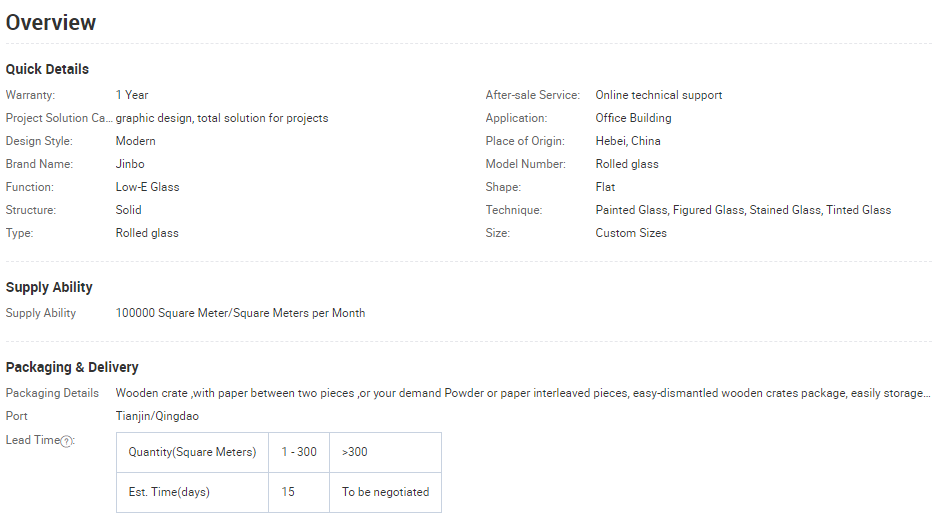Click the Low-E Glass function value
Image resolution: width=946 pixels, height=524 pixels.
(147, 187)
